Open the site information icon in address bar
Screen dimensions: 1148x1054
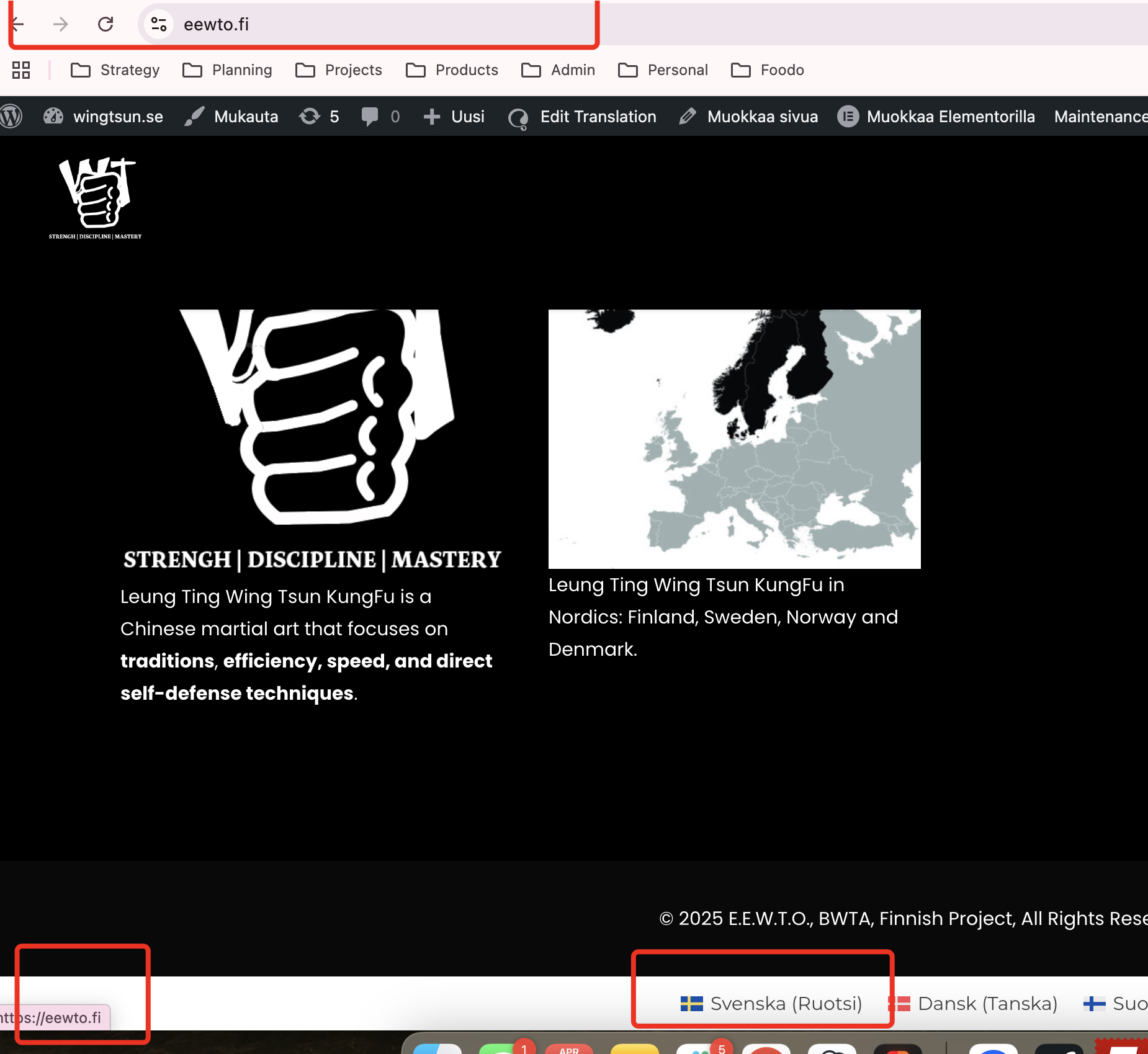tap(159, 24)
